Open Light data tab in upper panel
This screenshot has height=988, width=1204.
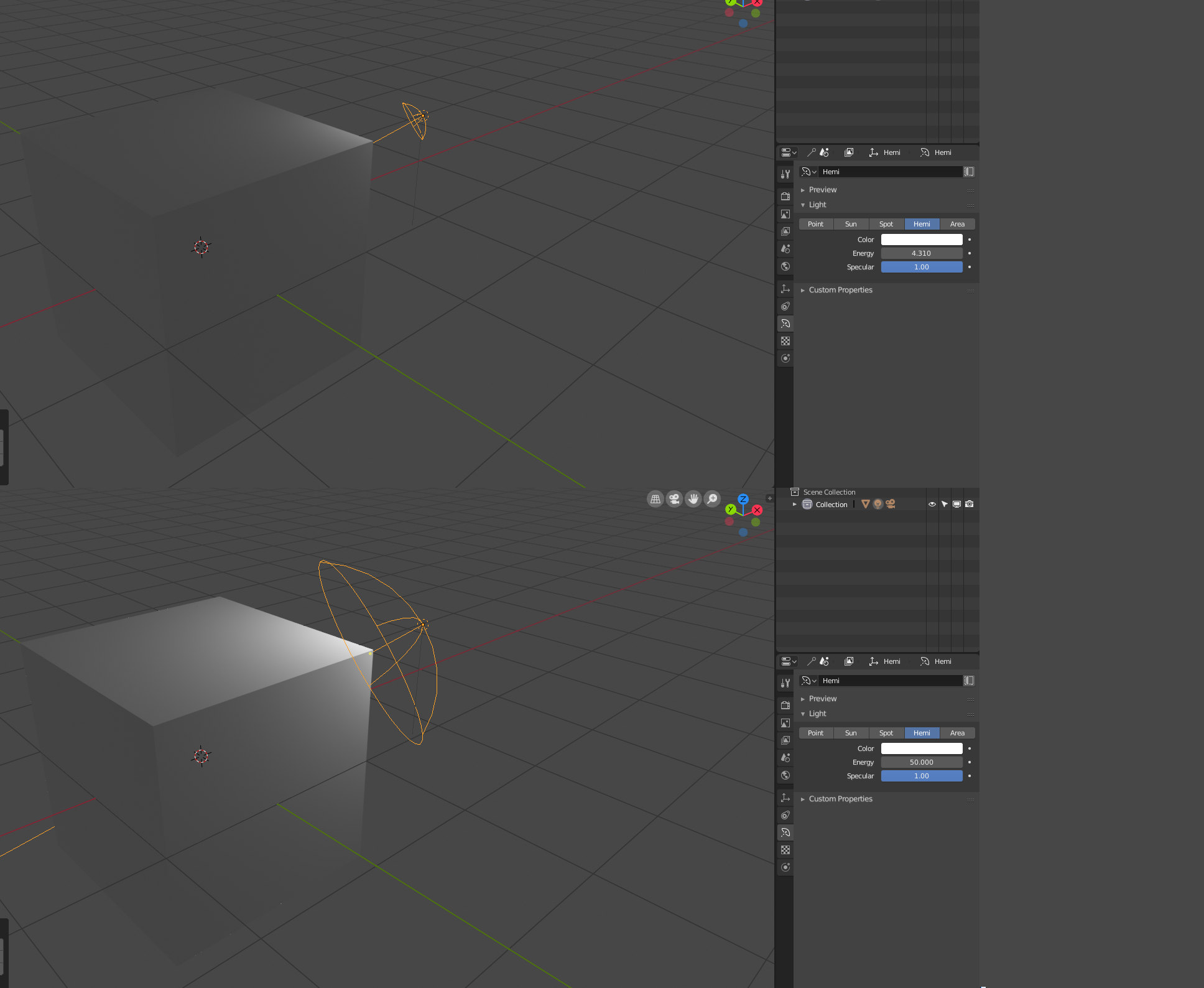point(785,324)
